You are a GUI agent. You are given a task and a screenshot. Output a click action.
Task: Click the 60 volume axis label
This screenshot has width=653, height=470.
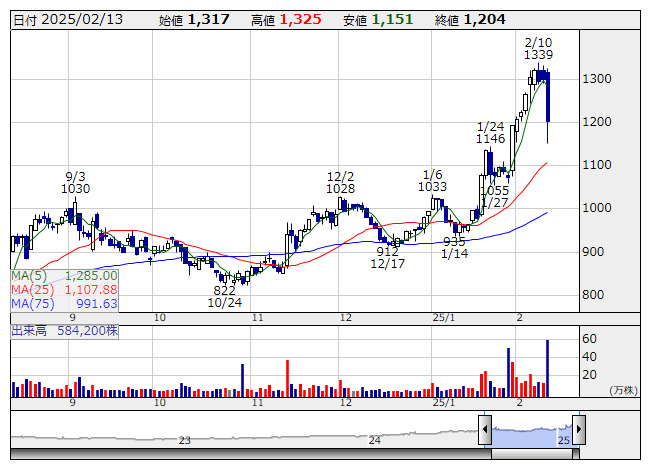coord(589,339)
